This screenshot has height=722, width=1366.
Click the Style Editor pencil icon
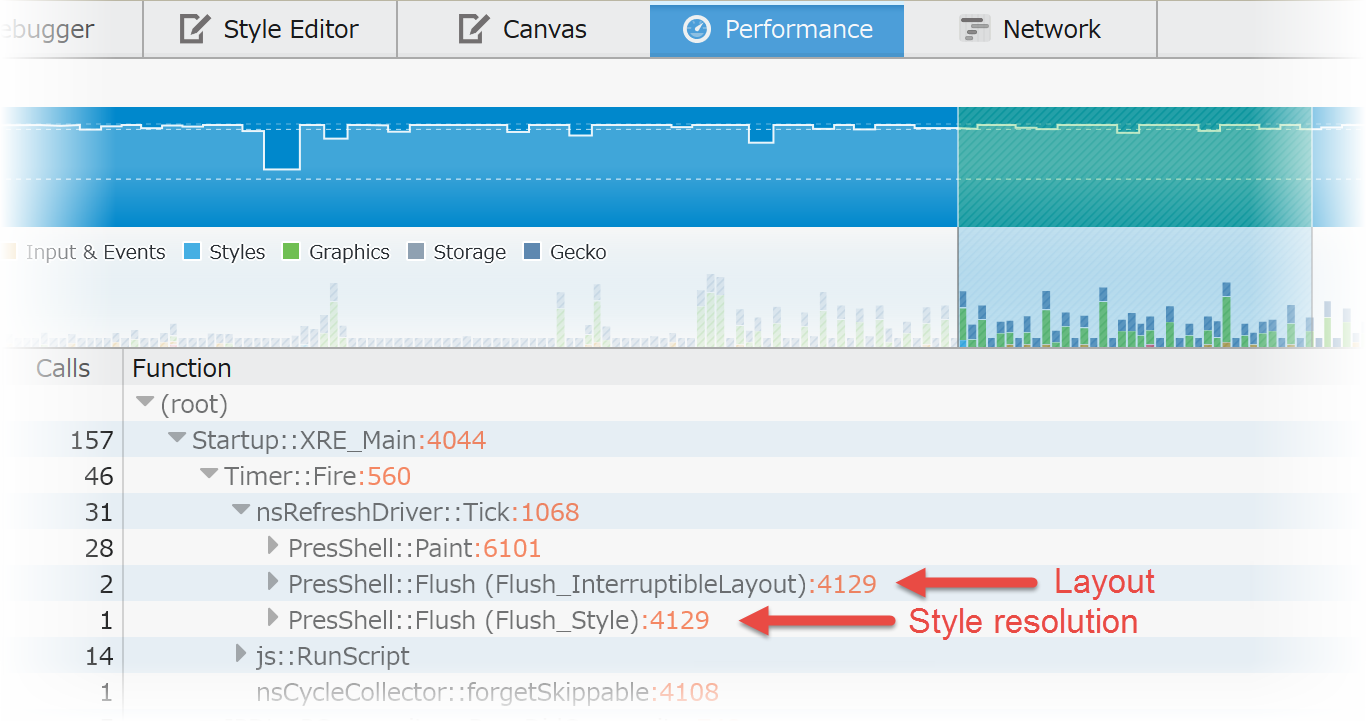point(195,29)
